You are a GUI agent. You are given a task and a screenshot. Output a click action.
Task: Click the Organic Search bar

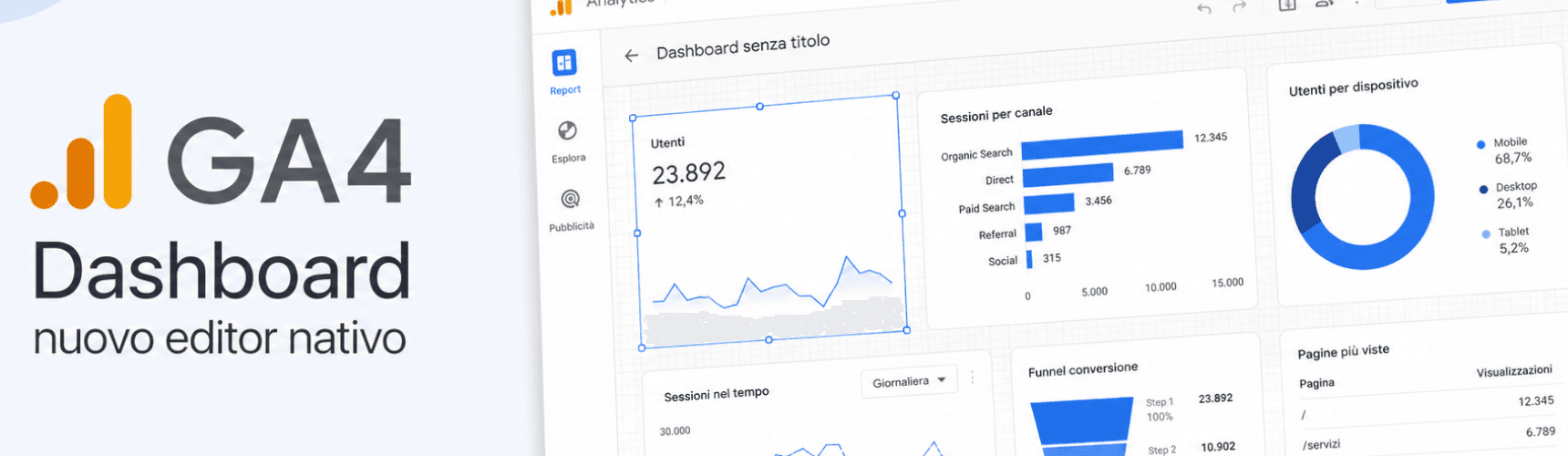1102,144
